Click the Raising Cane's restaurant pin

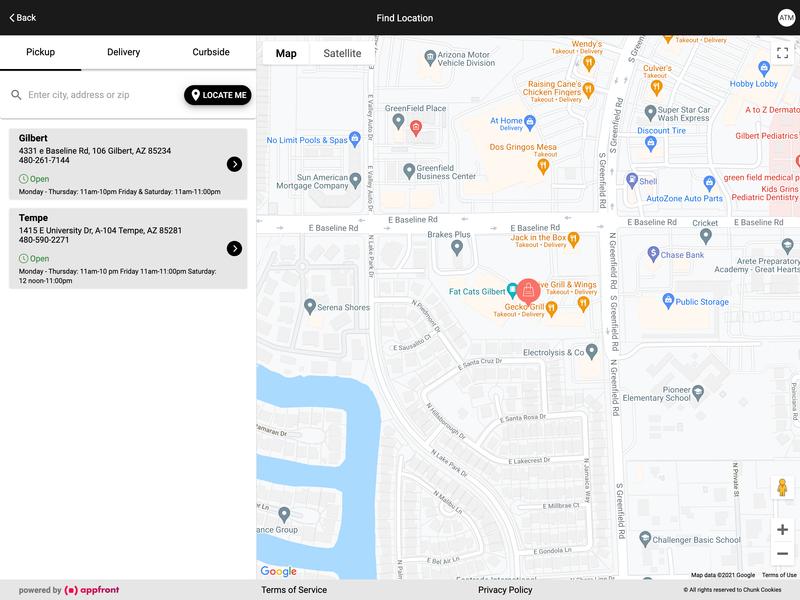588,90
